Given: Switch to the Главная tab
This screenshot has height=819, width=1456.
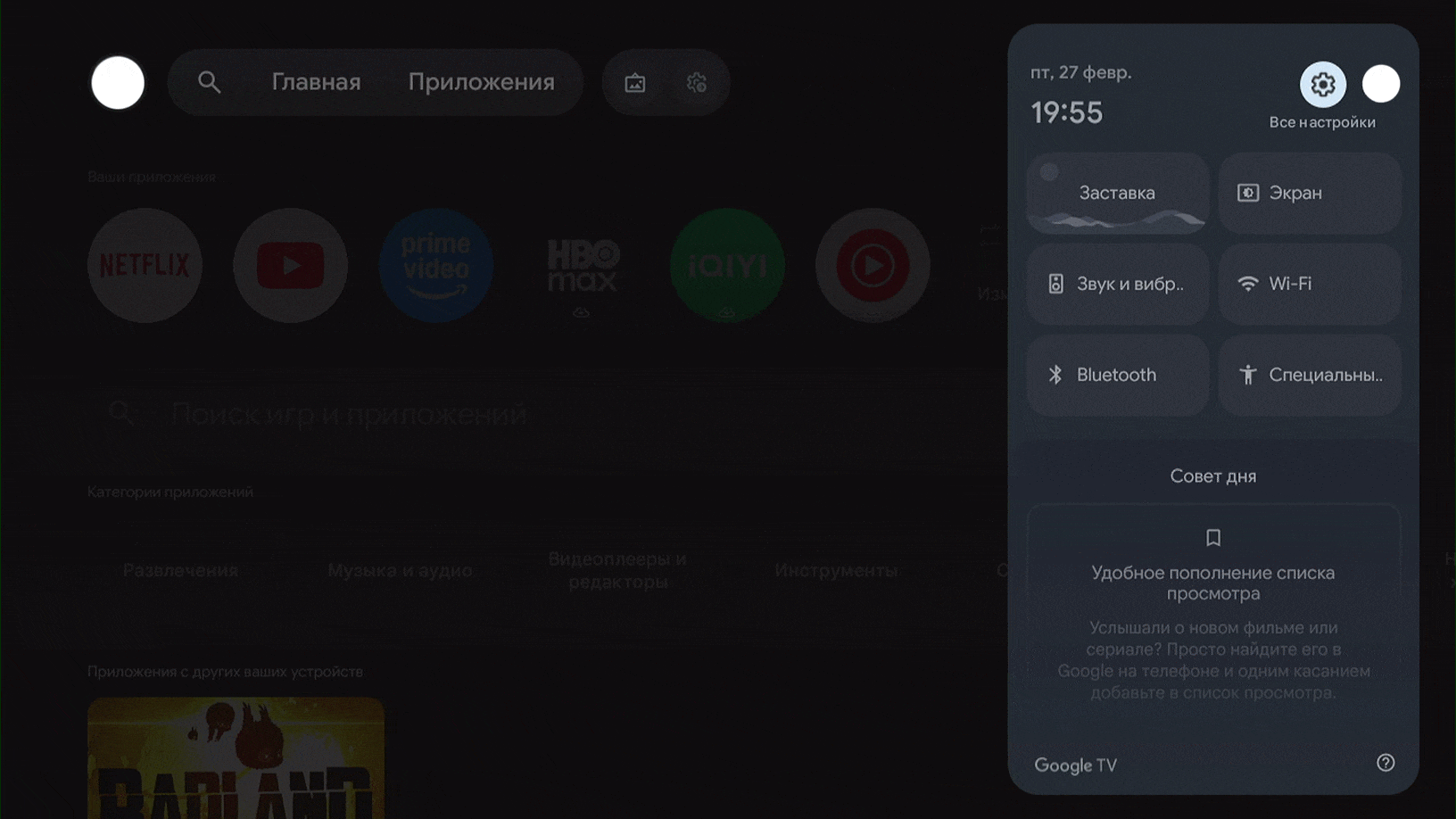Looking at the screenshot, I should coord(316,82).
